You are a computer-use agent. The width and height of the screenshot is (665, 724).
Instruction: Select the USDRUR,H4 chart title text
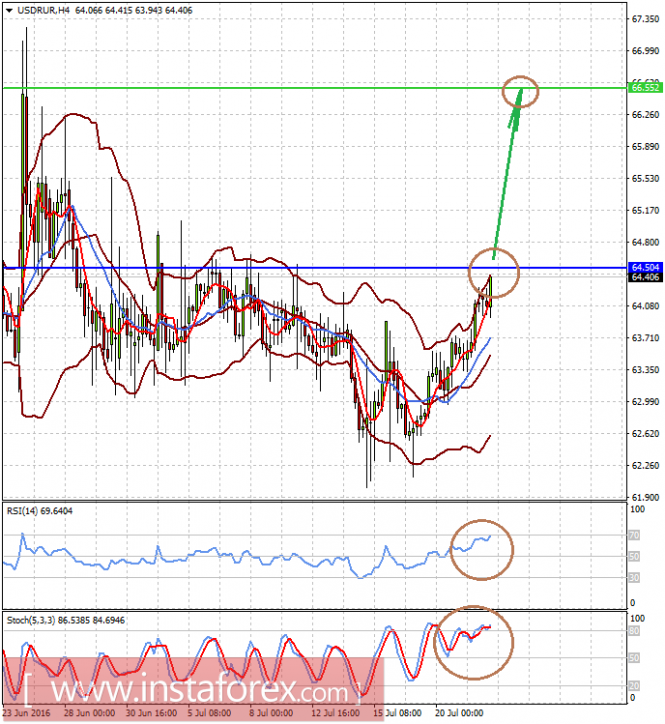[x=43, y=10]
